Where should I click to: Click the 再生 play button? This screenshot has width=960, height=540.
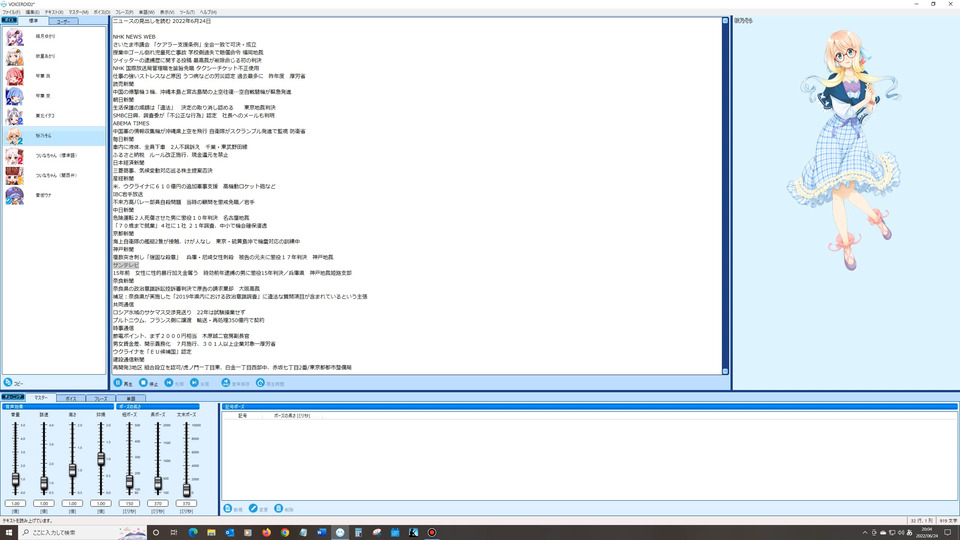coord(122,383)
